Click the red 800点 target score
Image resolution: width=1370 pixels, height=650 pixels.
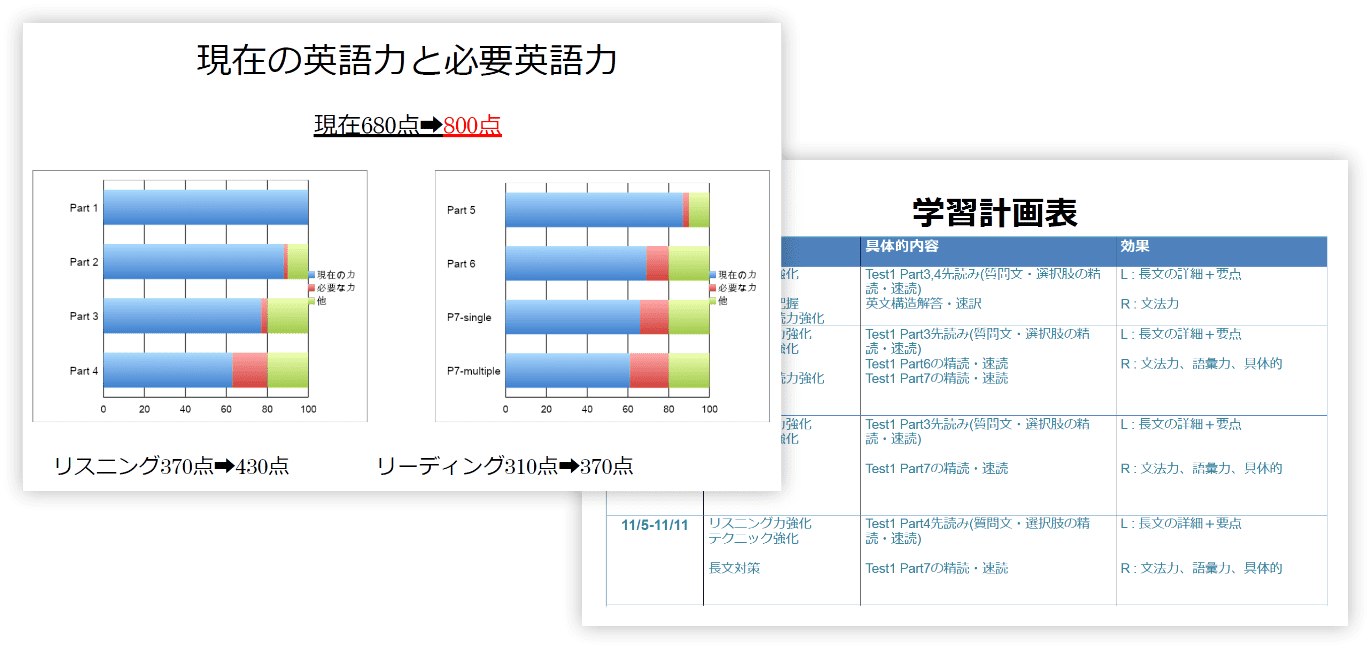click(472, 126)
